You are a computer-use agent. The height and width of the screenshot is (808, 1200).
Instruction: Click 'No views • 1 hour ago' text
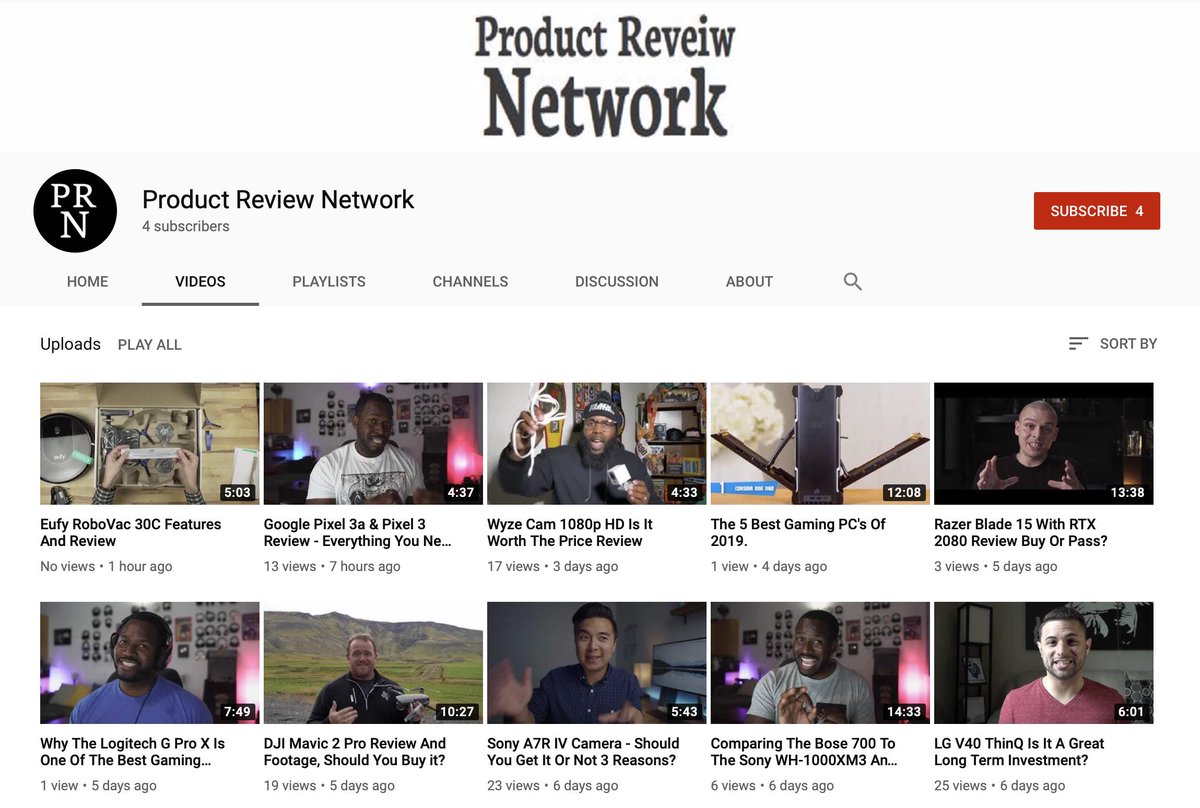tap(106, 567)
